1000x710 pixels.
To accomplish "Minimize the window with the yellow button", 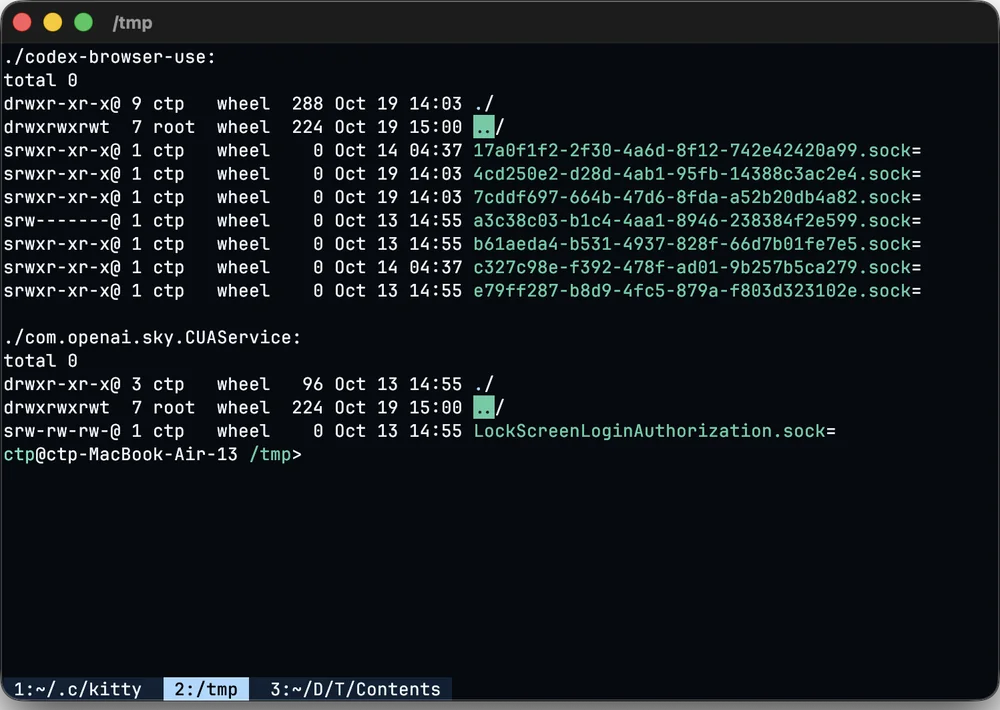I will [53, 22].
